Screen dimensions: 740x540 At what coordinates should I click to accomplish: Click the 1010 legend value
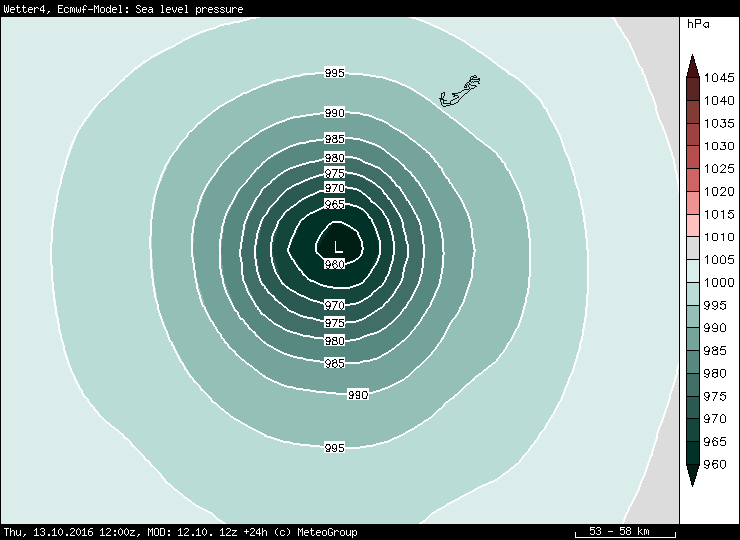719,237
